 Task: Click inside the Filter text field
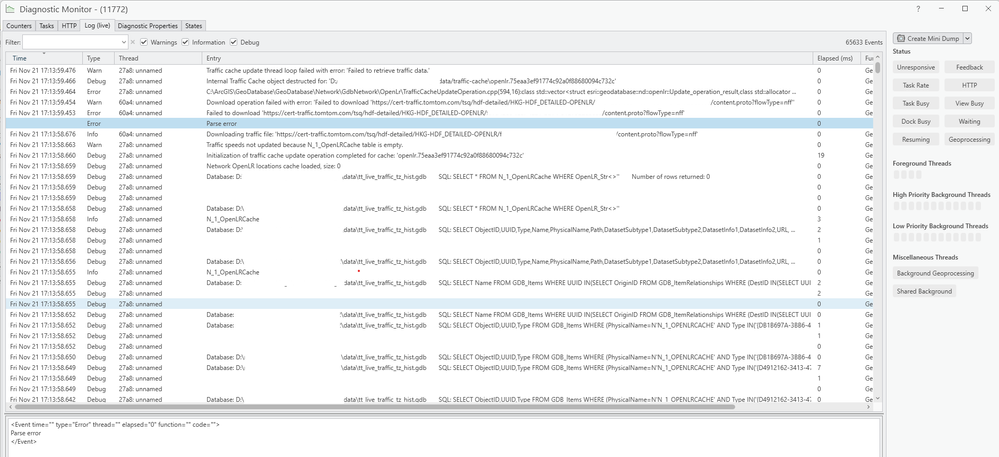coord(70,42)
